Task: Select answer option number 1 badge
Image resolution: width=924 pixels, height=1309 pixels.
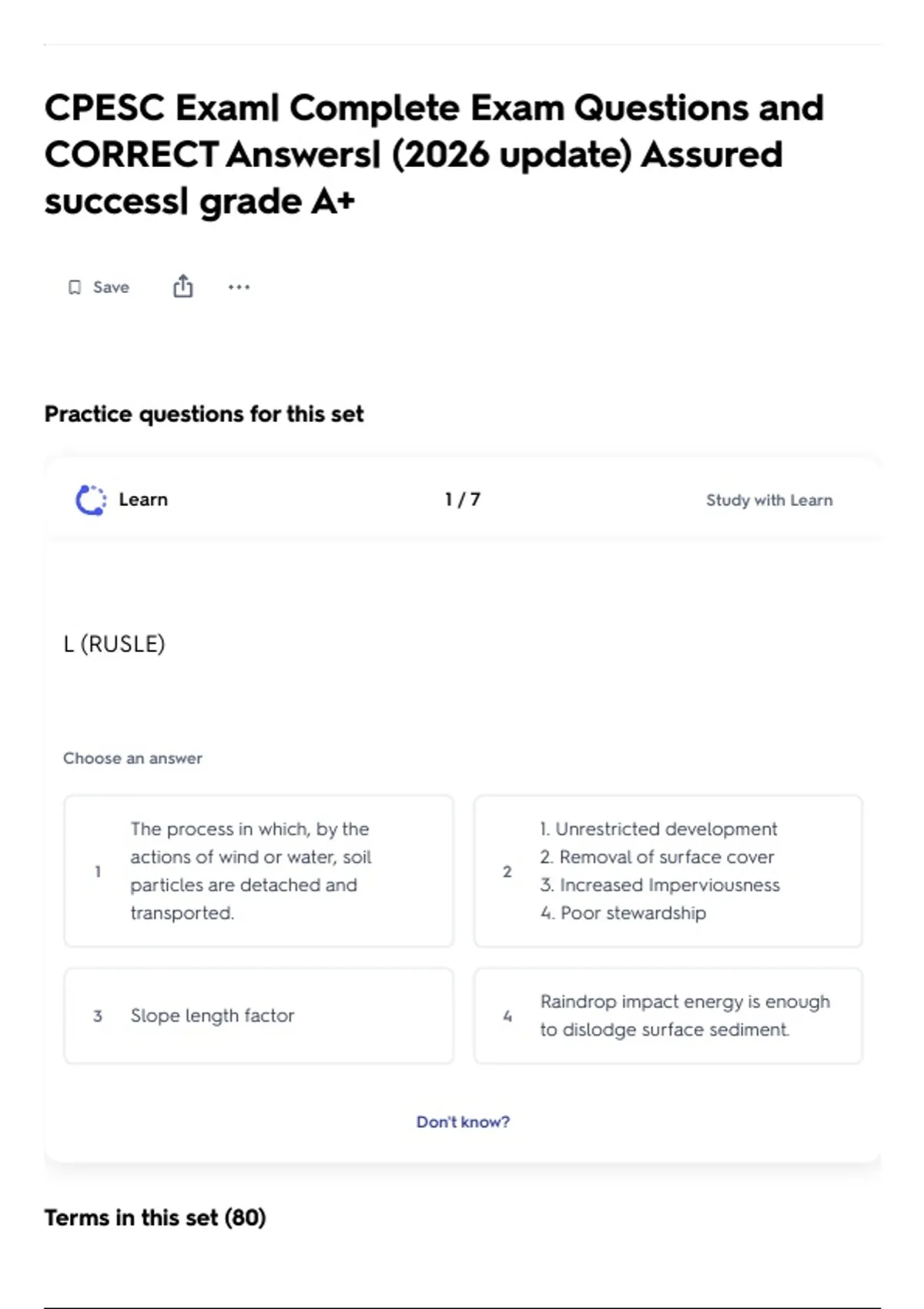Action: 98,872
